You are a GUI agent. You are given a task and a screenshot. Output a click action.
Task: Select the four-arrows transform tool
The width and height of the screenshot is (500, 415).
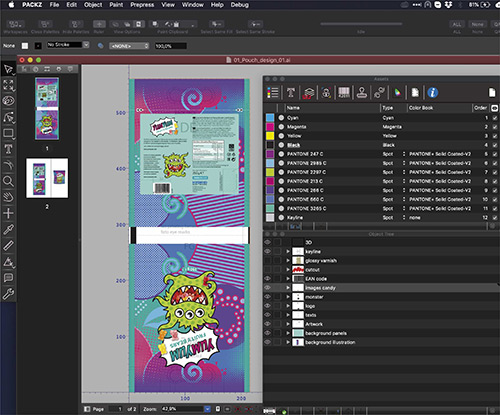pyautogui.click(x=8, y=85)
